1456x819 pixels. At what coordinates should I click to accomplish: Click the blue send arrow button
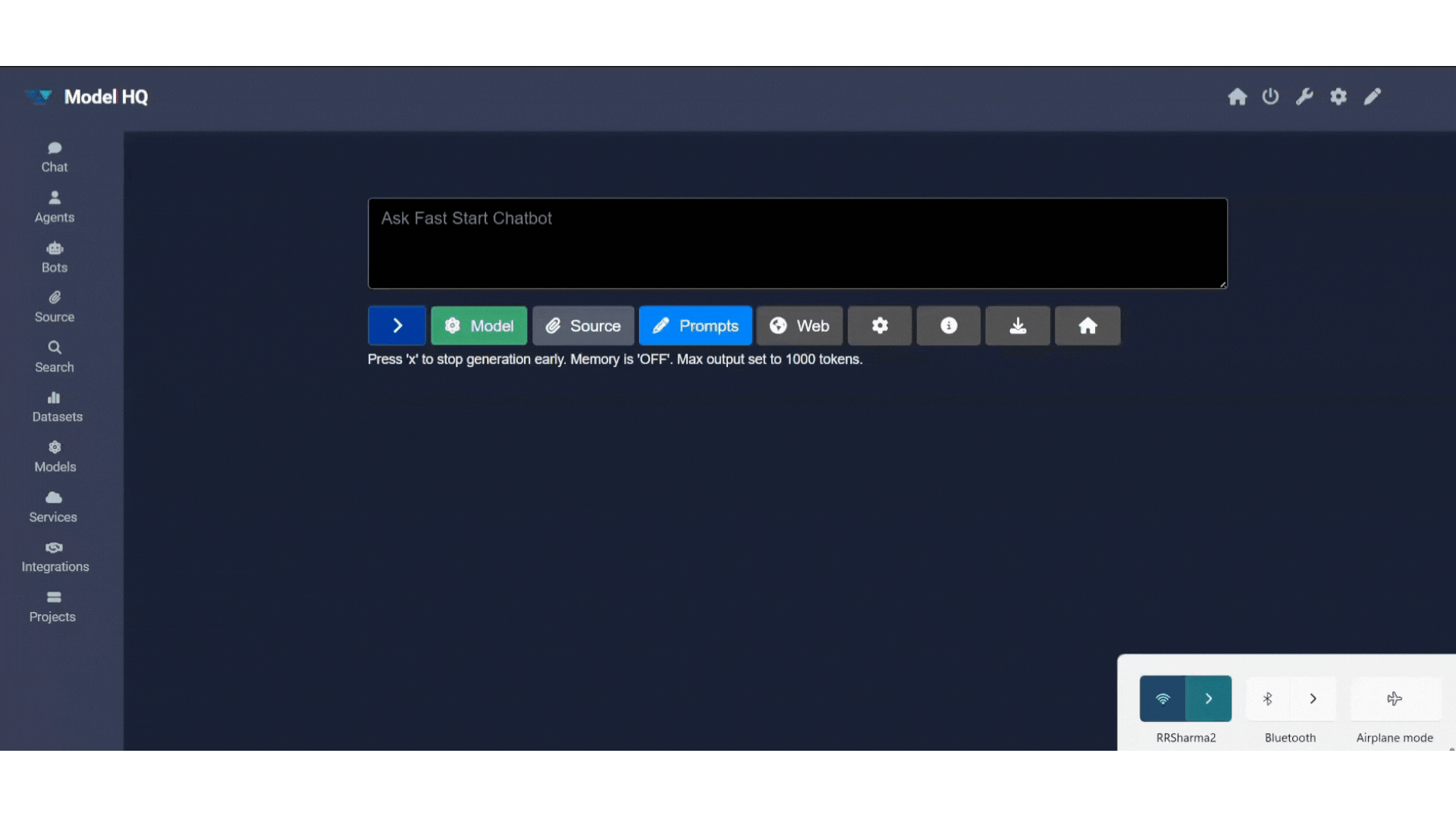pyautogui.click(x=397, y=326)
